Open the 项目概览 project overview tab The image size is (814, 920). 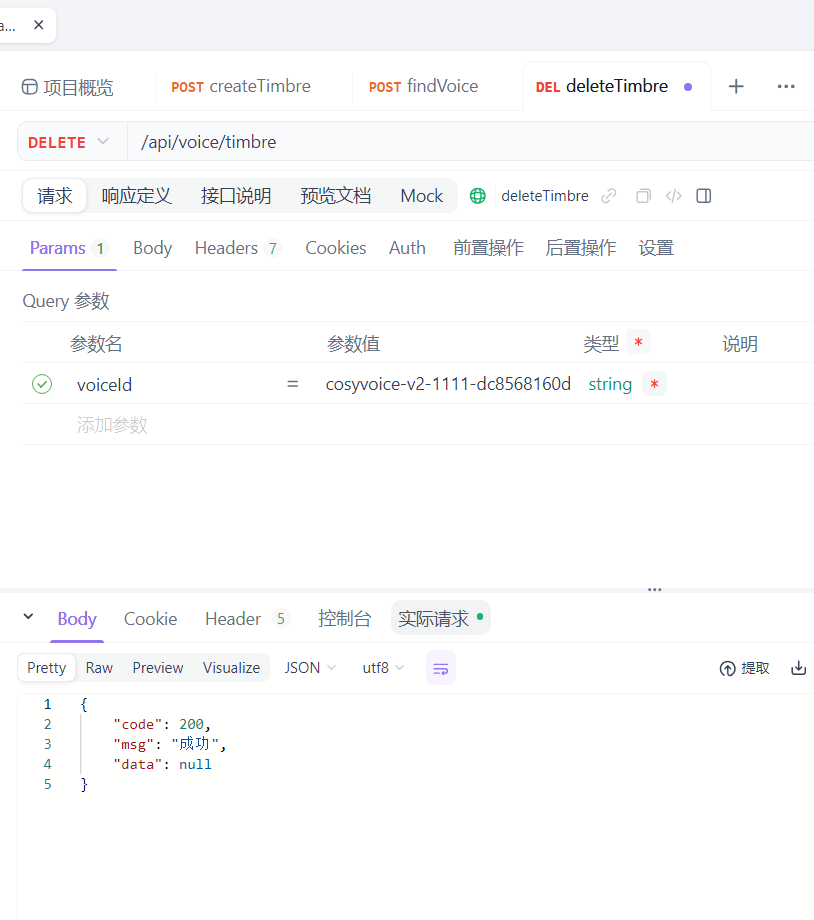point(67,87)
